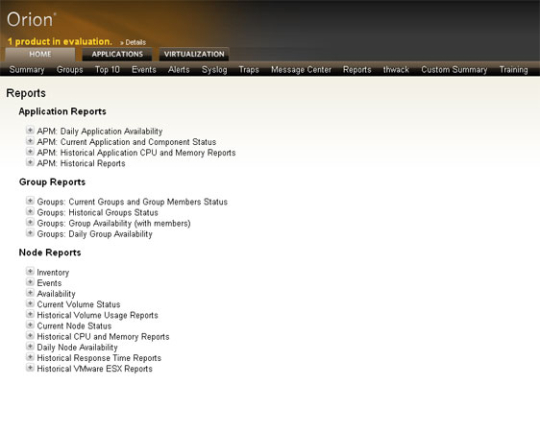Click the evaluation Details link

(x=133, y=42)
